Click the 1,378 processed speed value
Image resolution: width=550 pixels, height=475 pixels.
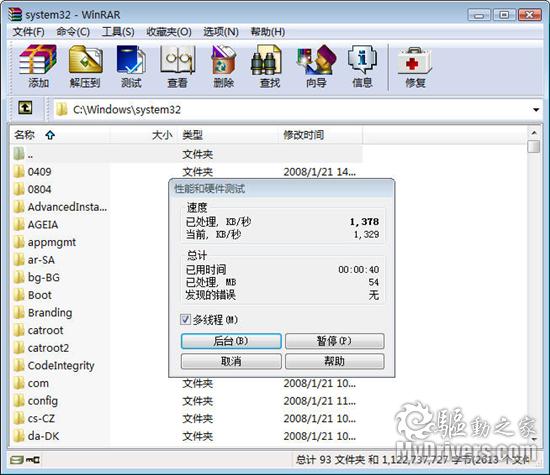coord(364,222)
